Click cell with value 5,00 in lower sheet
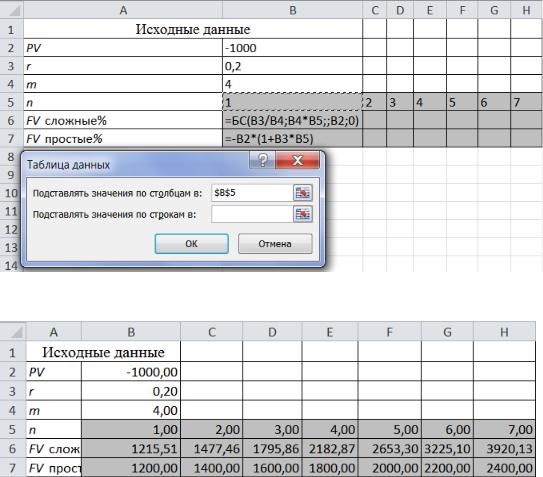Viewport: 543px width, 477px height. 390,430
